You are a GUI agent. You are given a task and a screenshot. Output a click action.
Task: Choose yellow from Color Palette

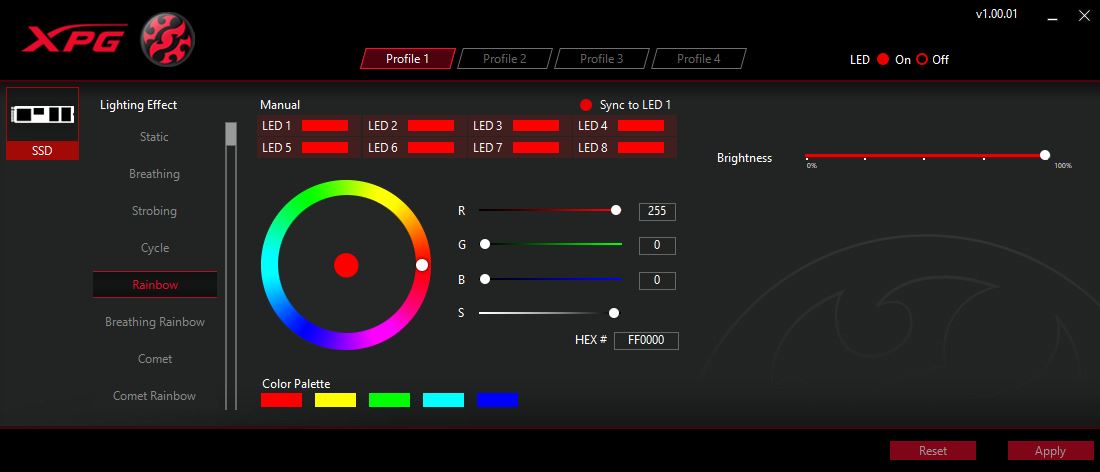[335, 400]
